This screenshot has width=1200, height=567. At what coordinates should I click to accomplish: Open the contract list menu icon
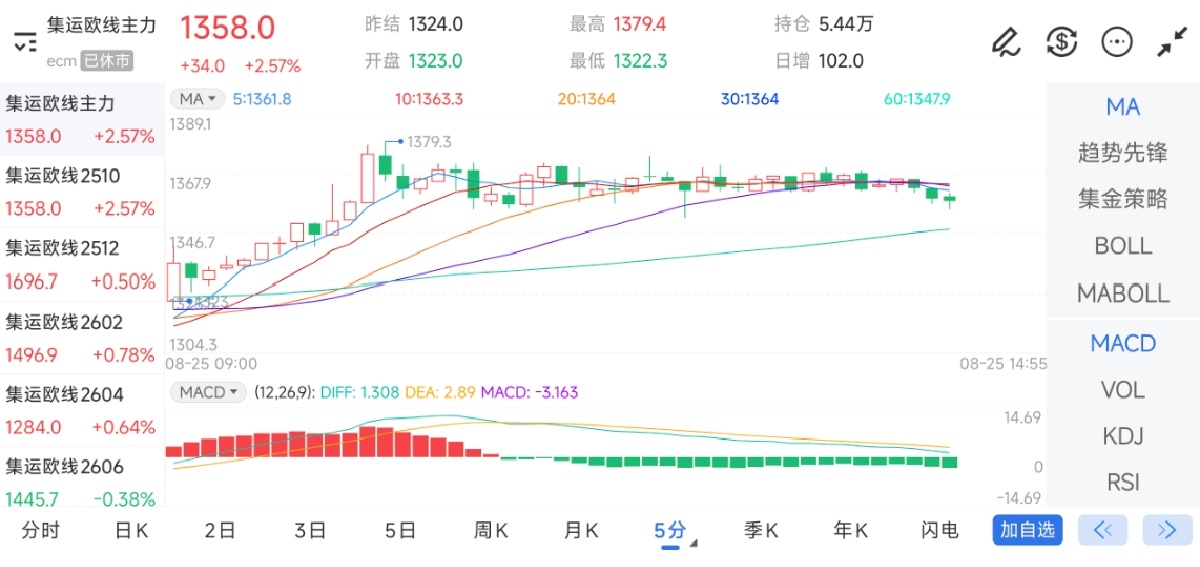pyautogui.click(x=25, y=42)
